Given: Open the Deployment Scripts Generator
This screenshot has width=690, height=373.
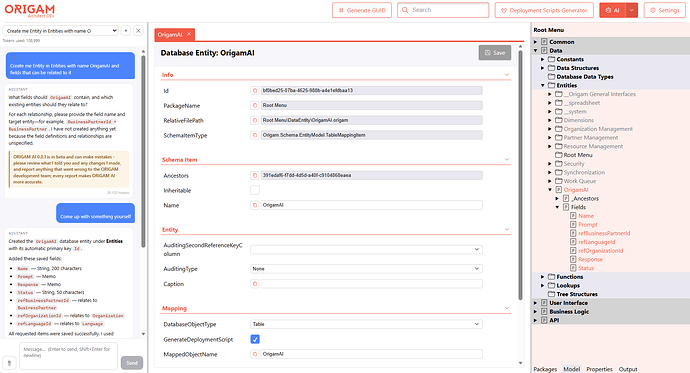Looking at the screenshot, I should coord(544,10).
